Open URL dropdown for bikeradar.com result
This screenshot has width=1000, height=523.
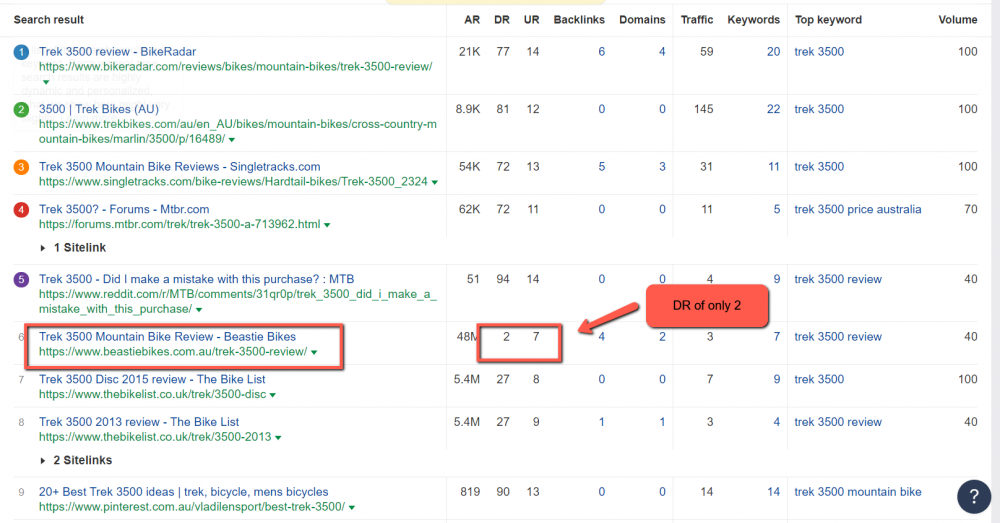click(46, 82)
